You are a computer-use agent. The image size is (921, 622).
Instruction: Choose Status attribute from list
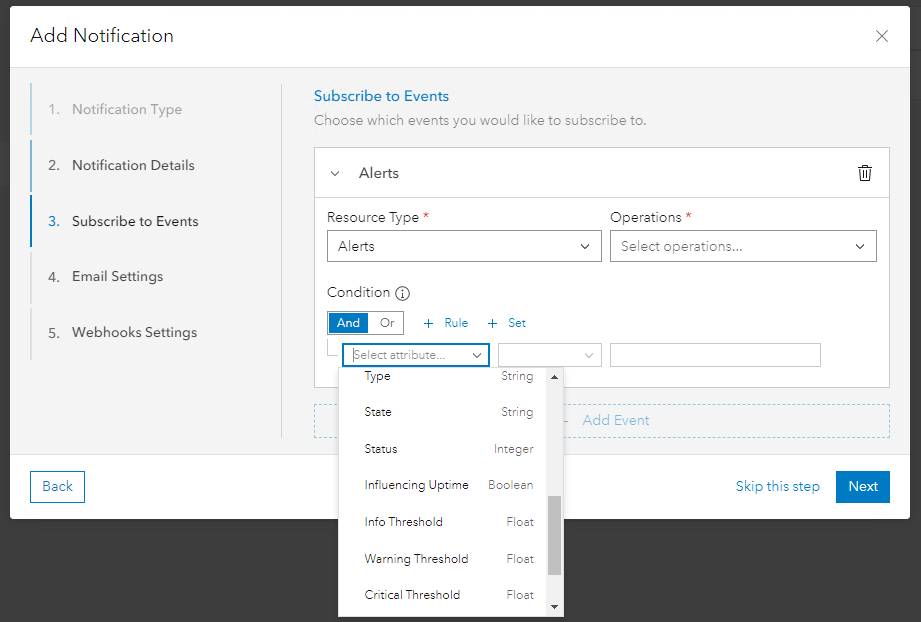coord(381,449)
